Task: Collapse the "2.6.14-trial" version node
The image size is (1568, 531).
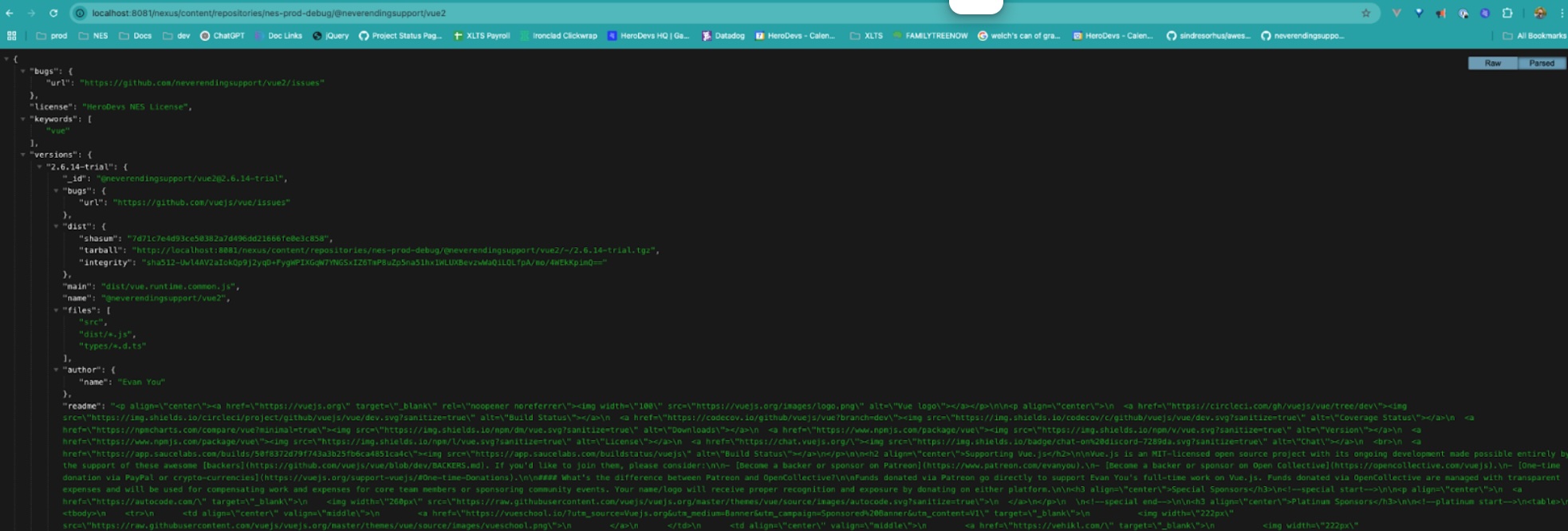Action: pyautogui.click(x=39, y=167)
